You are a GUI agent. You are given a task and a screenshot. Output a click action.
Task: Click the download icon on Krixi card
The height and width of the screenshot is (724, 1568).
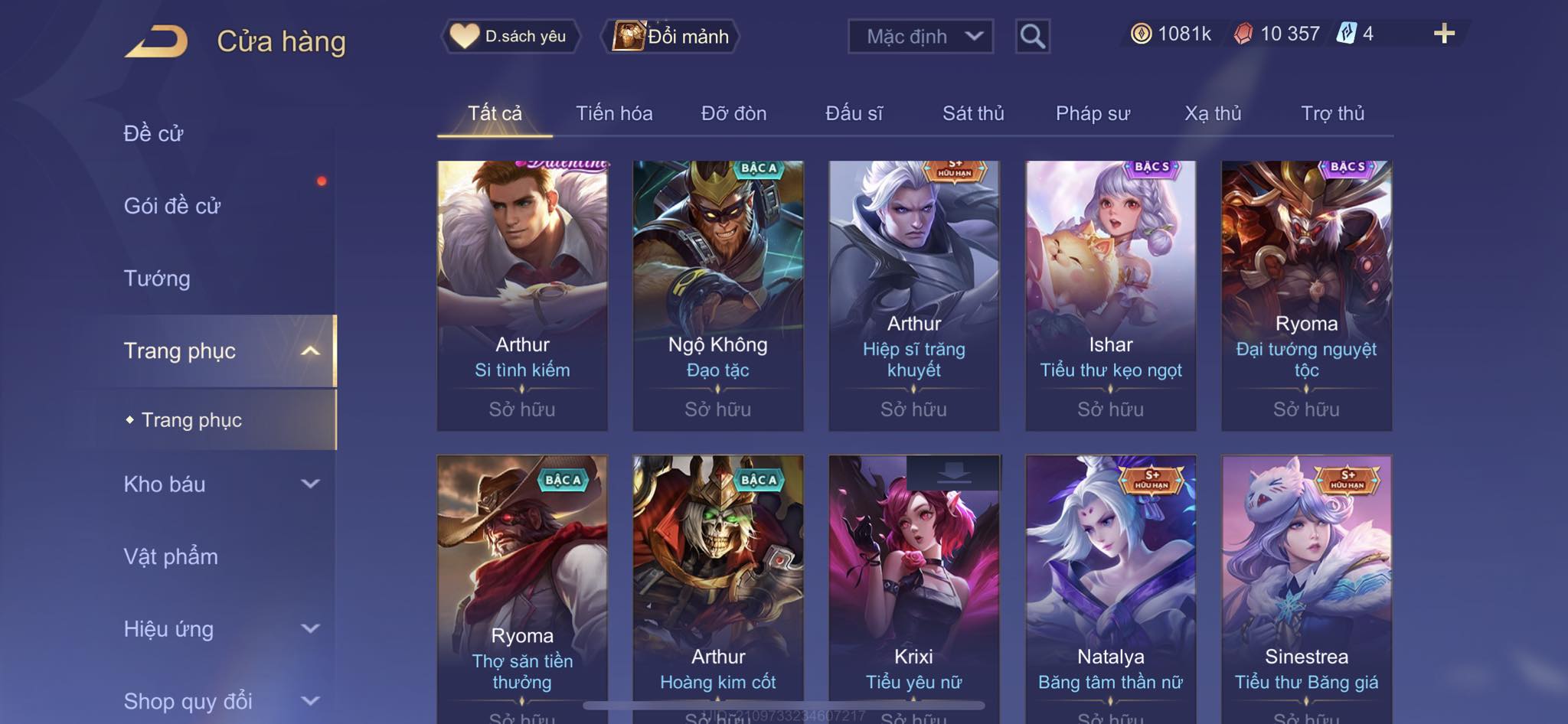(953, 474)
